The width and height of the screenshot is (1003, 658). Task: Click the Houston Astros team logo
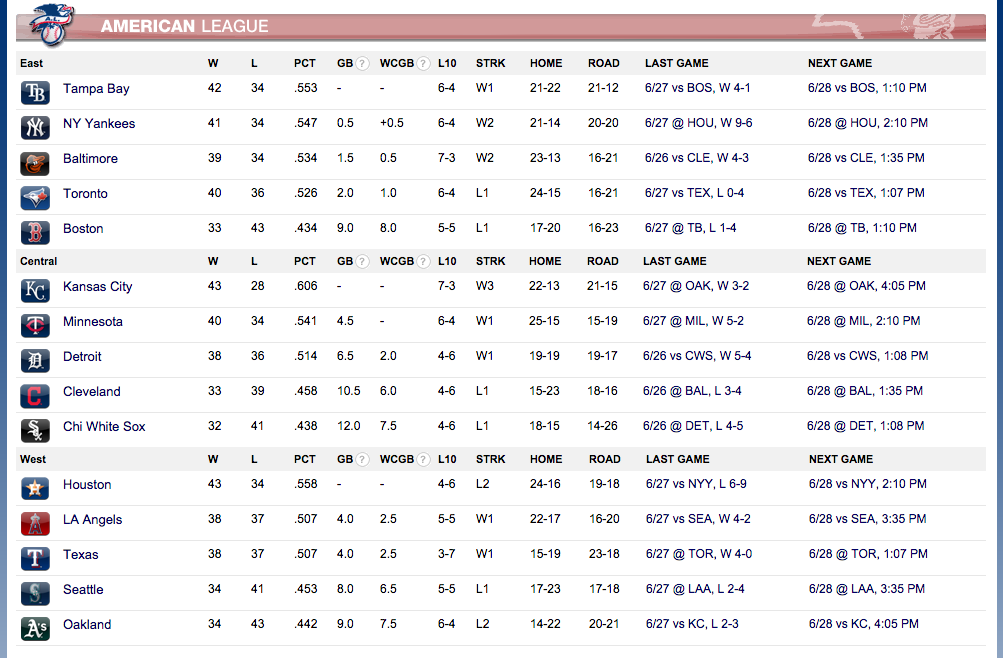pos(35,489)
